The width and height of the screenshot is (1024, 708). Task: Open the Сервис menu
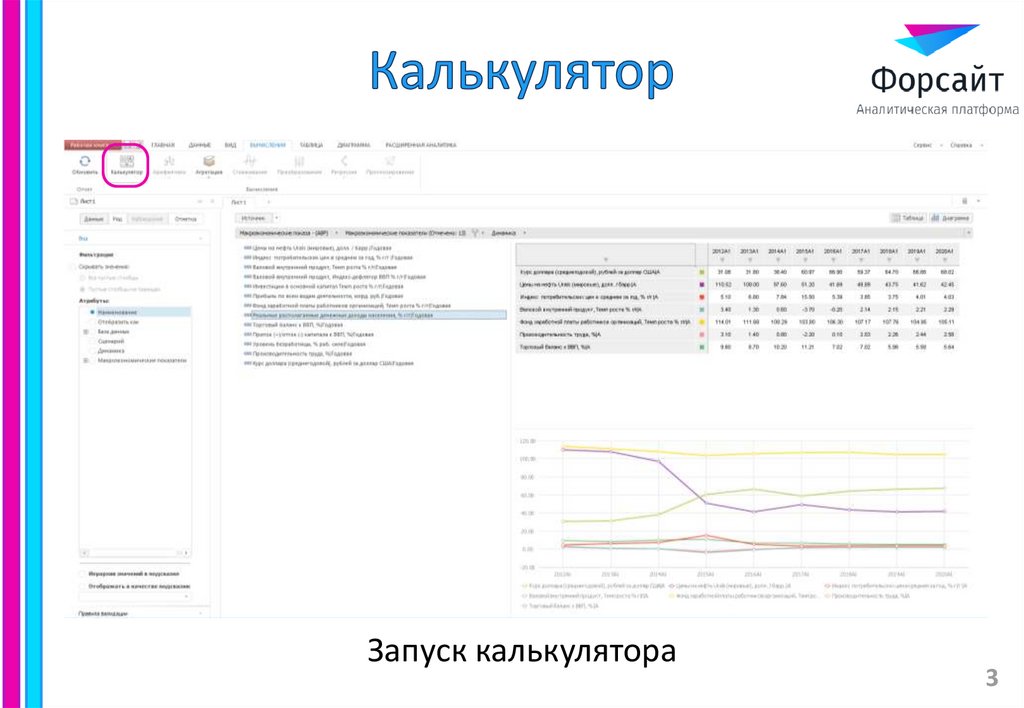point(924,145)
